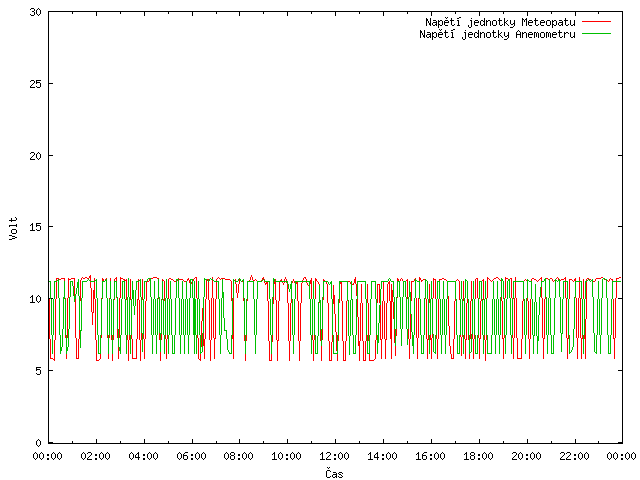Click y-axis label '30'
640x480 pixels.
pyautogui.click(x=36, y=12)
